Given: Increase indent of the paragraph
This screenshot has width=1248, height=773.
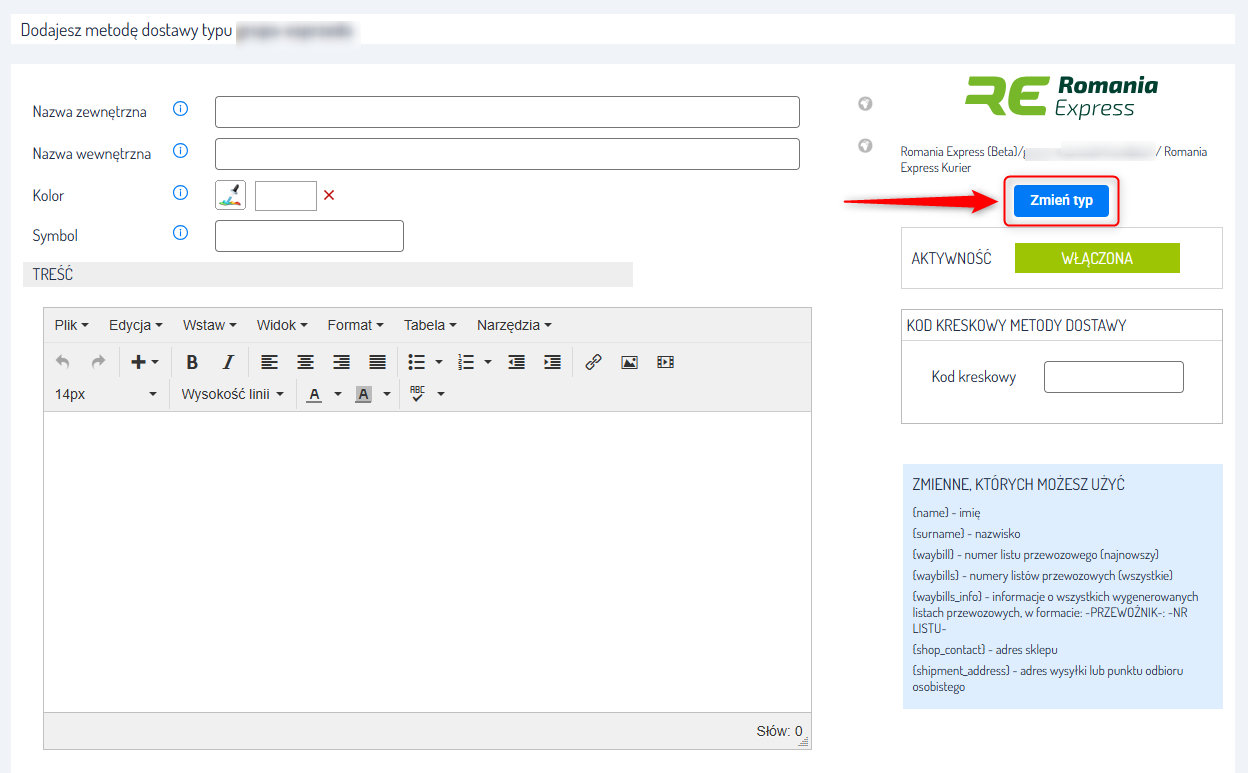Looking at the screenshot, I should point(552,362).
